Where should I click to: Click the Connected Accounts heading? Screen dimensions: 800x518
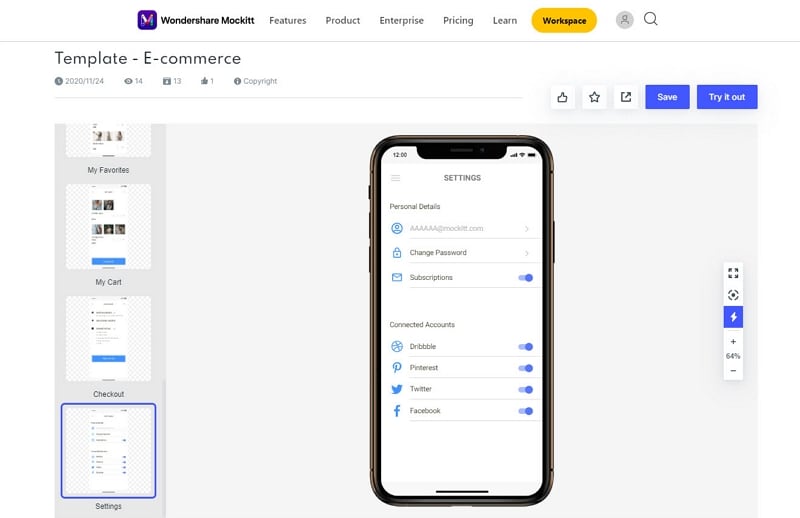tap(422, 325)
